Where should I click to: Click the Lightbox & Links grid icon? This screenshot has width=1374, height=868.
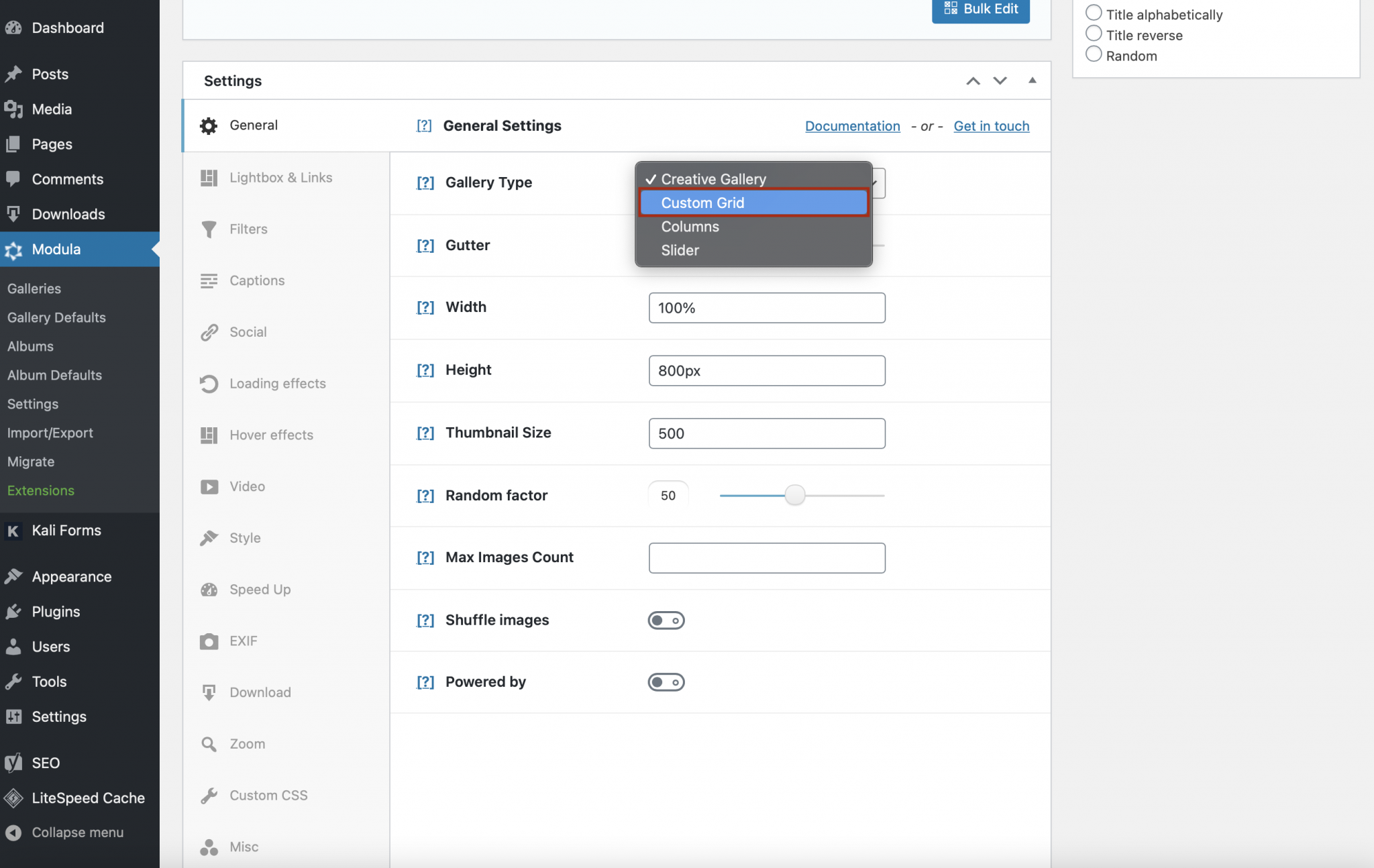[x=209, y=178]
